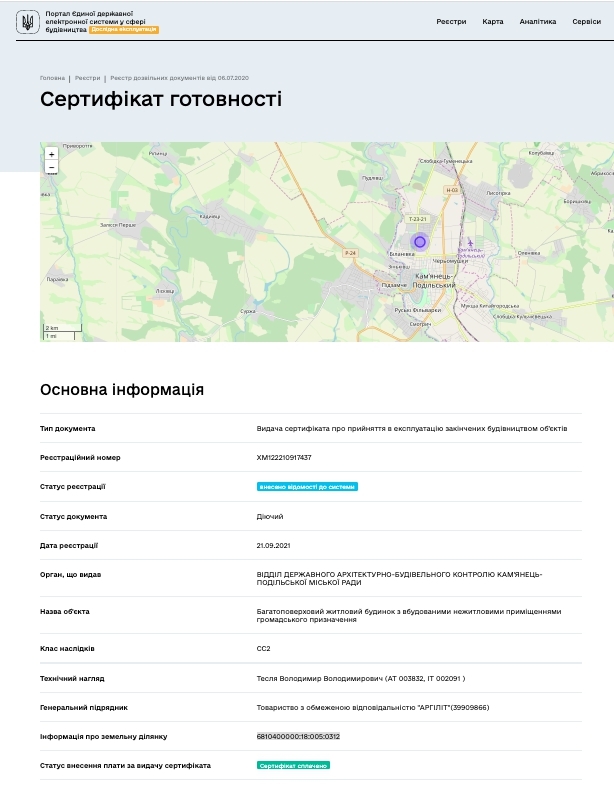The width and height of the screenshot is (614, 797).
Task: Zoom out the map with minus button
Action: [x=51, y=167]
